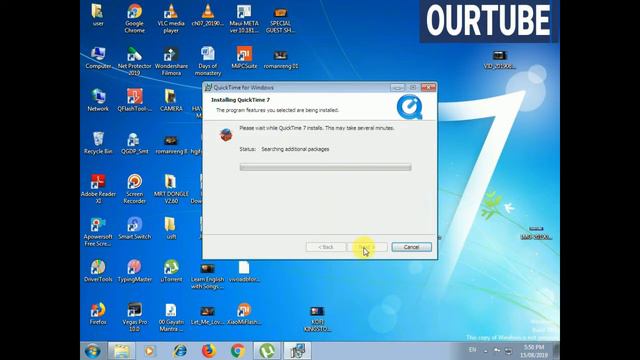Image resolution: width=640 pixels, height=360 pixels.
Task: Open the user folder icon on desktop
Action: pyautogui.click(x=98, y=15)
